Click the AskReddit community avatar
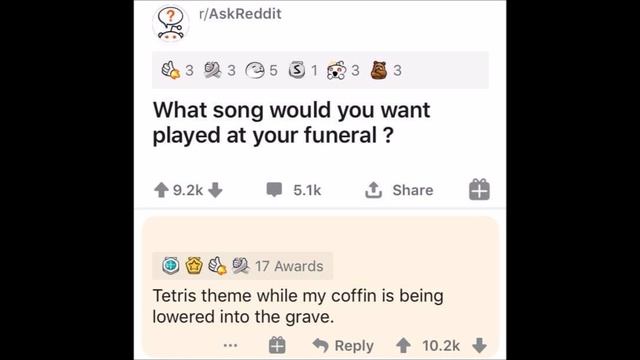 (x=171, y=24)
